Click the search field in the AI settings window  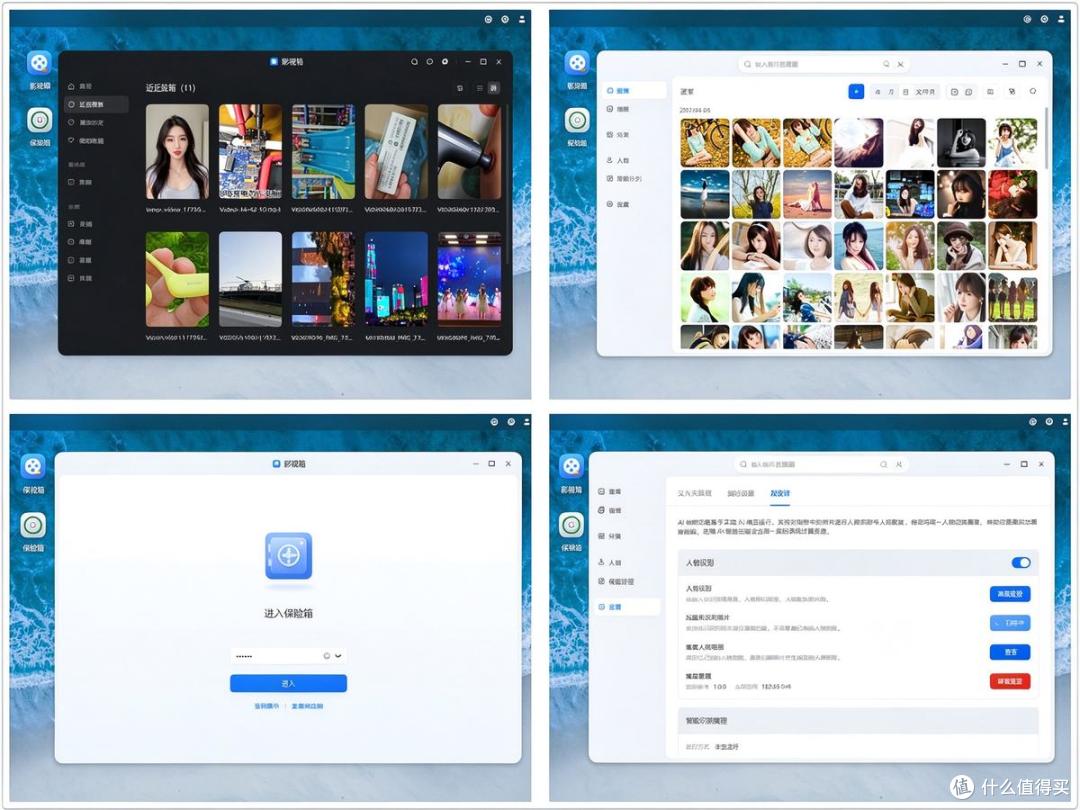pyautogui.click(x=820, y=464)
